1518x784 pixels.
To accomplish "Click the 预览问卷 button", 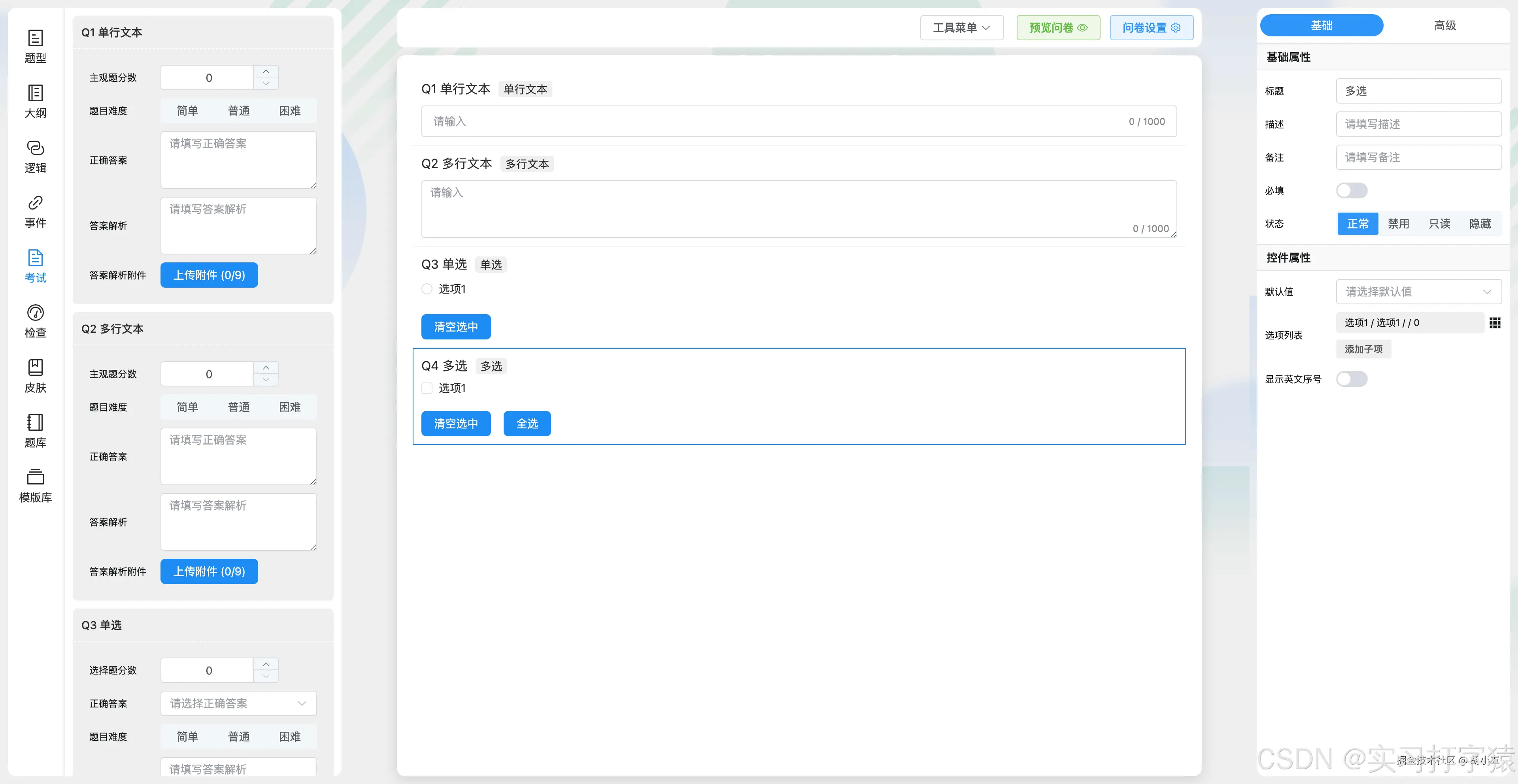I will (x=1058, y=28).
